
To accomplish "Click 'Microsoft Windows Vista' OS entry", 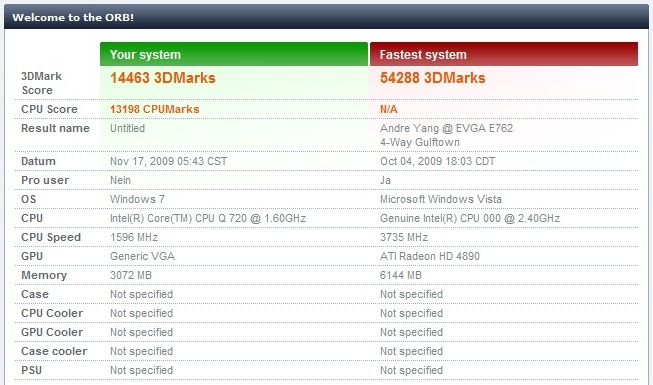I will tap(441, 199).
